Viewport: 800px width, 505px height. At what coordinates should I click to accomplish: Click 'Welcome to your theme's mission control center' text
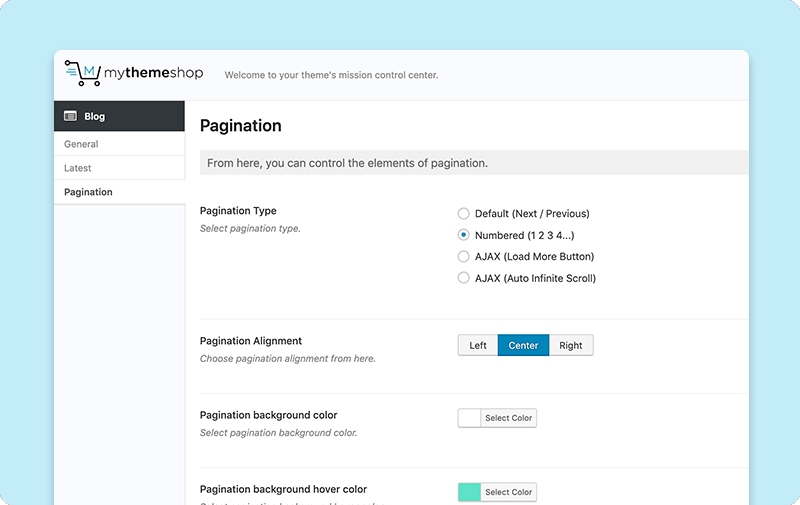tap(331, 75)
